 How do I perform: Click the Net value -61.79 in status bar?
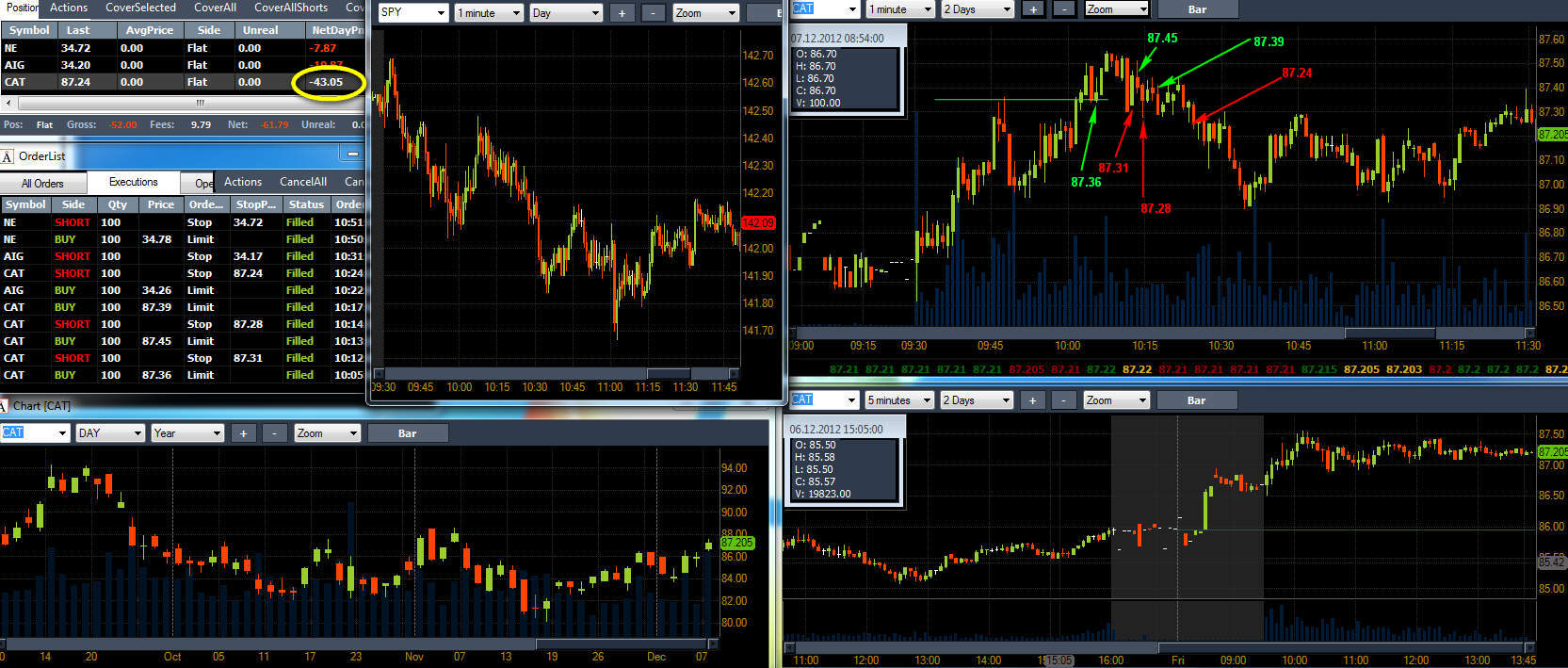(x=275, y=124)
